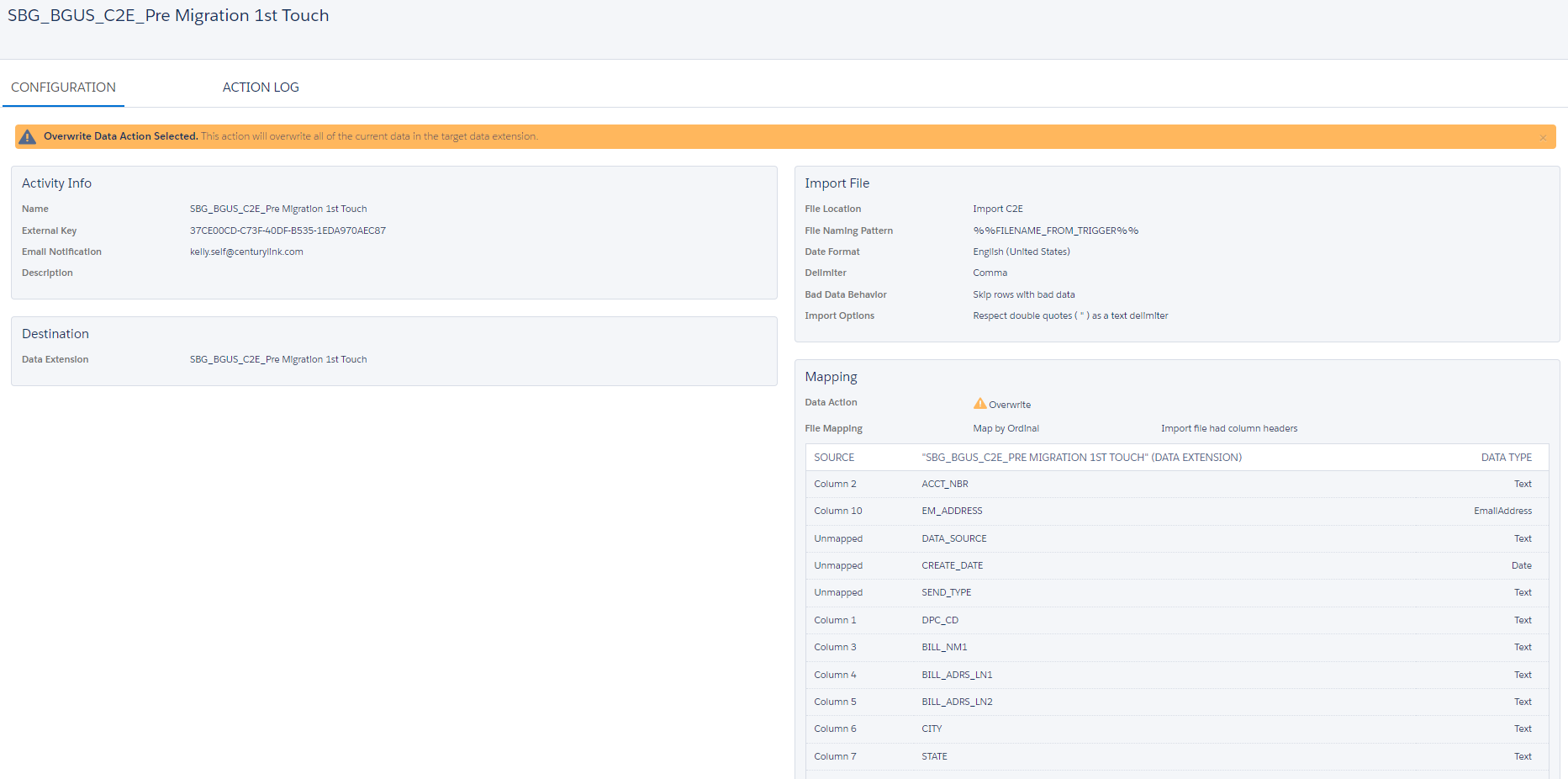1568x779 pixels.
Task: Click the activity title SBG_BGUS_C2E_Pre Migration 1st Touch
Action: 168,15
